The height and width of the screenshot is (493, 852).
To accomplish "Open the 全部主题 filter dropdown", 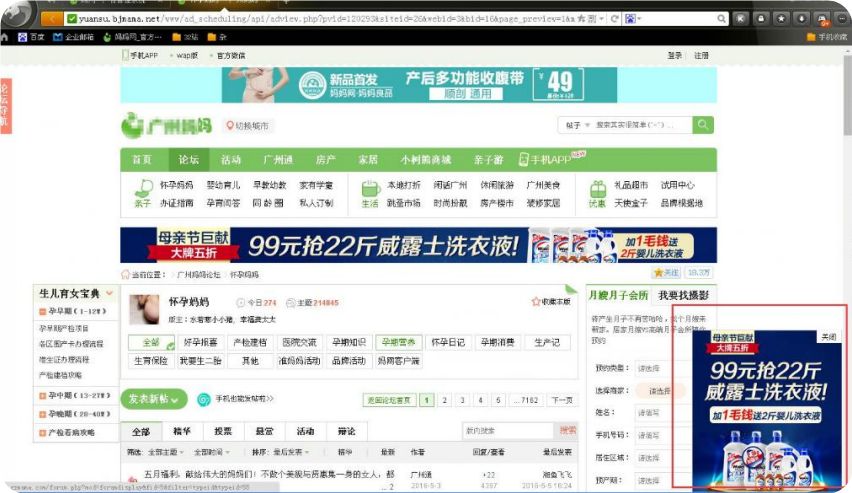I will click(x=165, y=452).
